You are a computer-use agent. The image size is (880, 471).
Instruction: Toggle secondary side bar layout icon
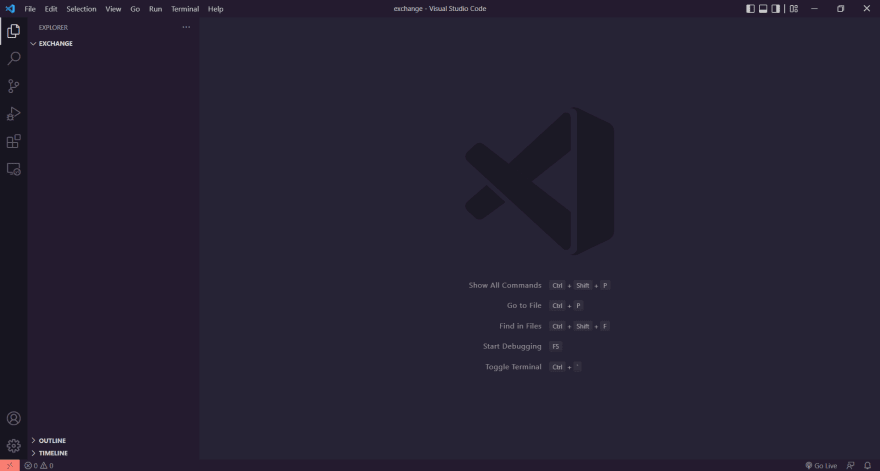coord(776,8)
